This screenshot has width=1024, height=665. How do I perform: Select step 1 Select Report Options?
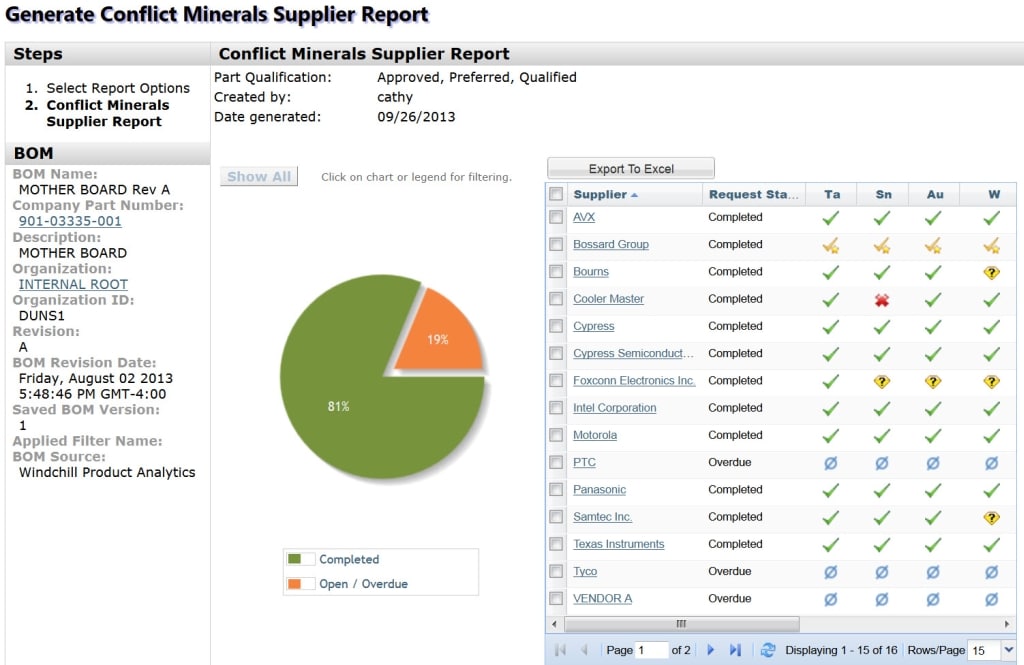click(118, 88)
